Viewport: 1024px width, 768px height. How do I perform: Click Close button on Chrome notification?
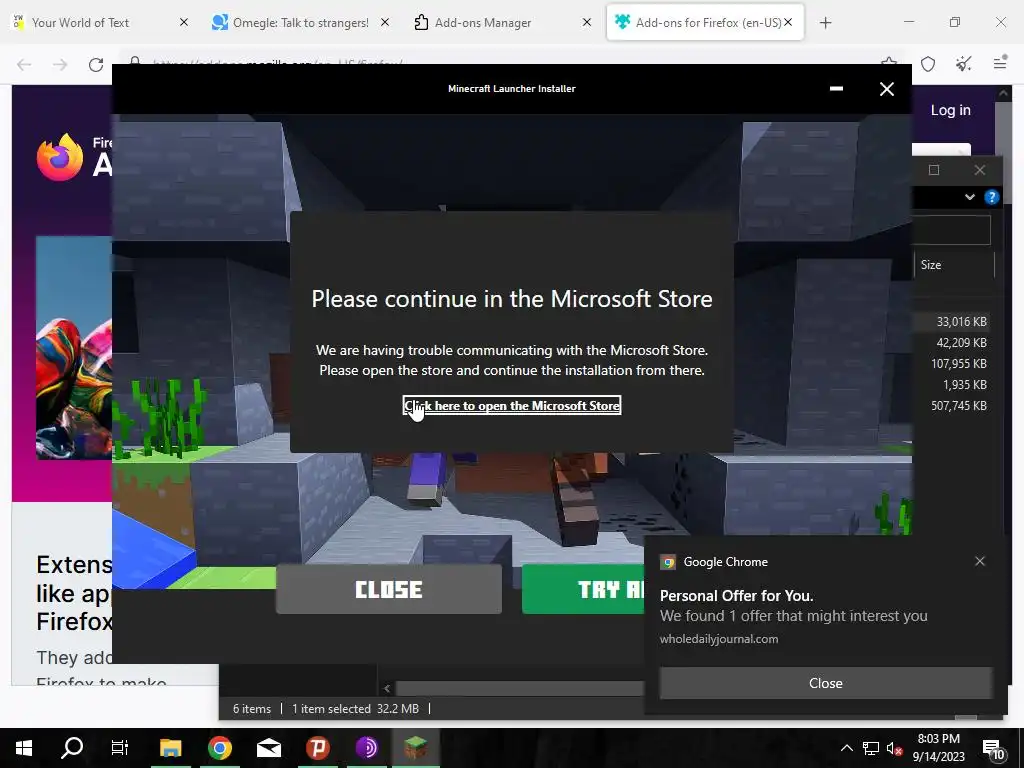pyautogui.click(x=825, y=683)
